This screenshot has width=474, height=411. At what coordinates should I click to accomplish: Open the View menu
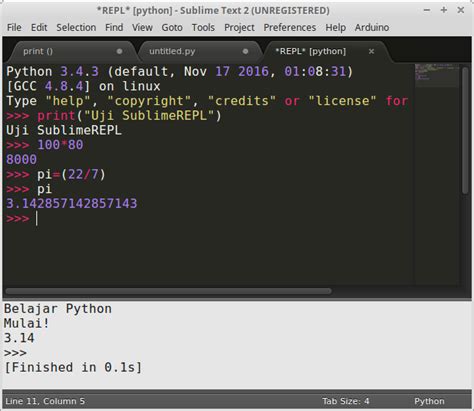pyautogui.click(x=142, y=27)
